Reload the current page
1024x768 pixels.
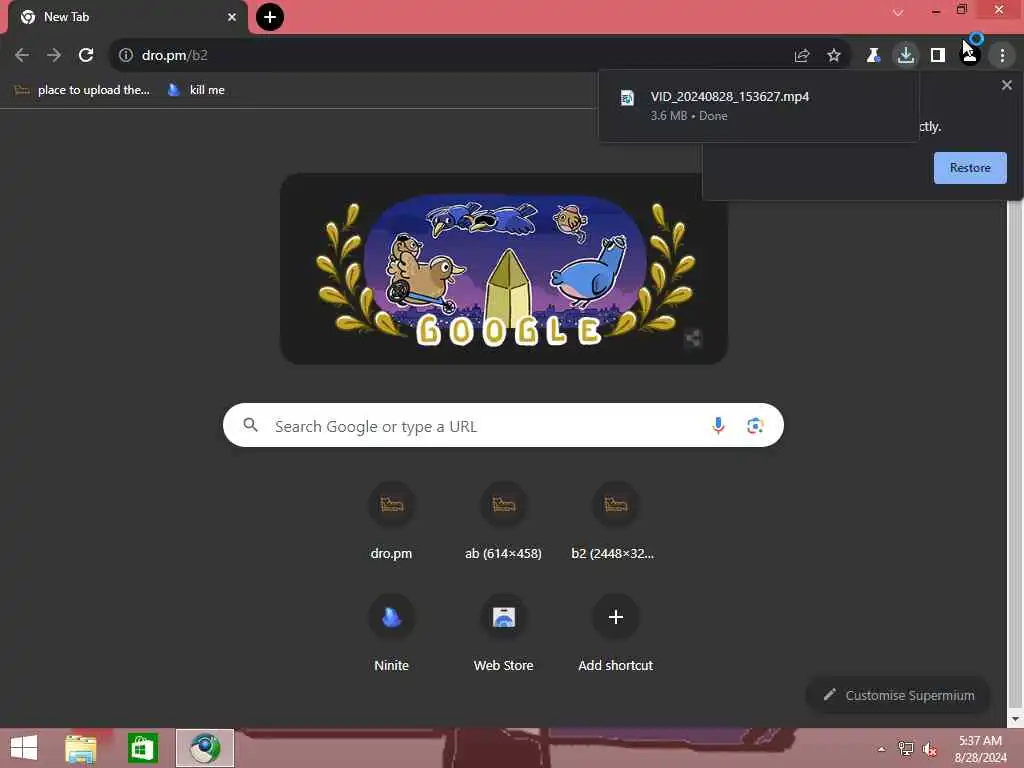point(86,56)
